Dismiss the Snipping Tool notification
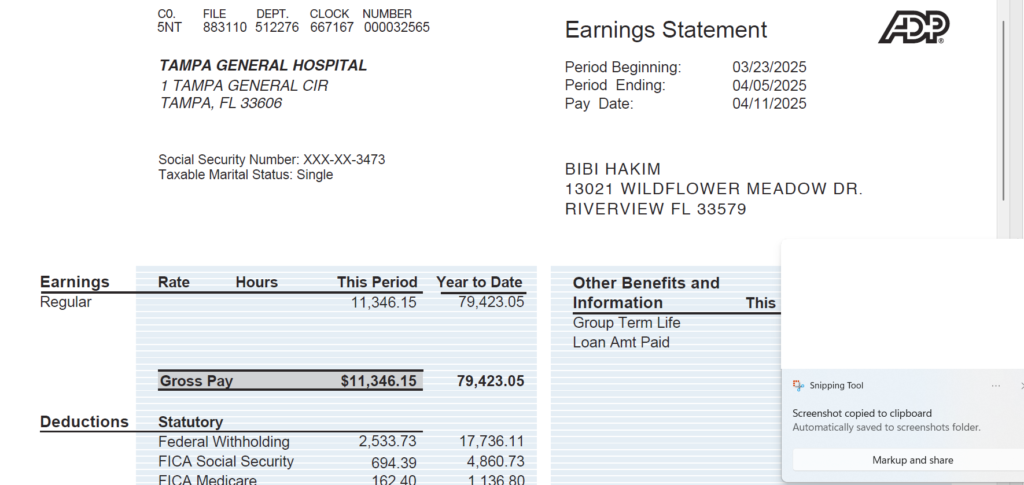 [x=1020, y=386]
